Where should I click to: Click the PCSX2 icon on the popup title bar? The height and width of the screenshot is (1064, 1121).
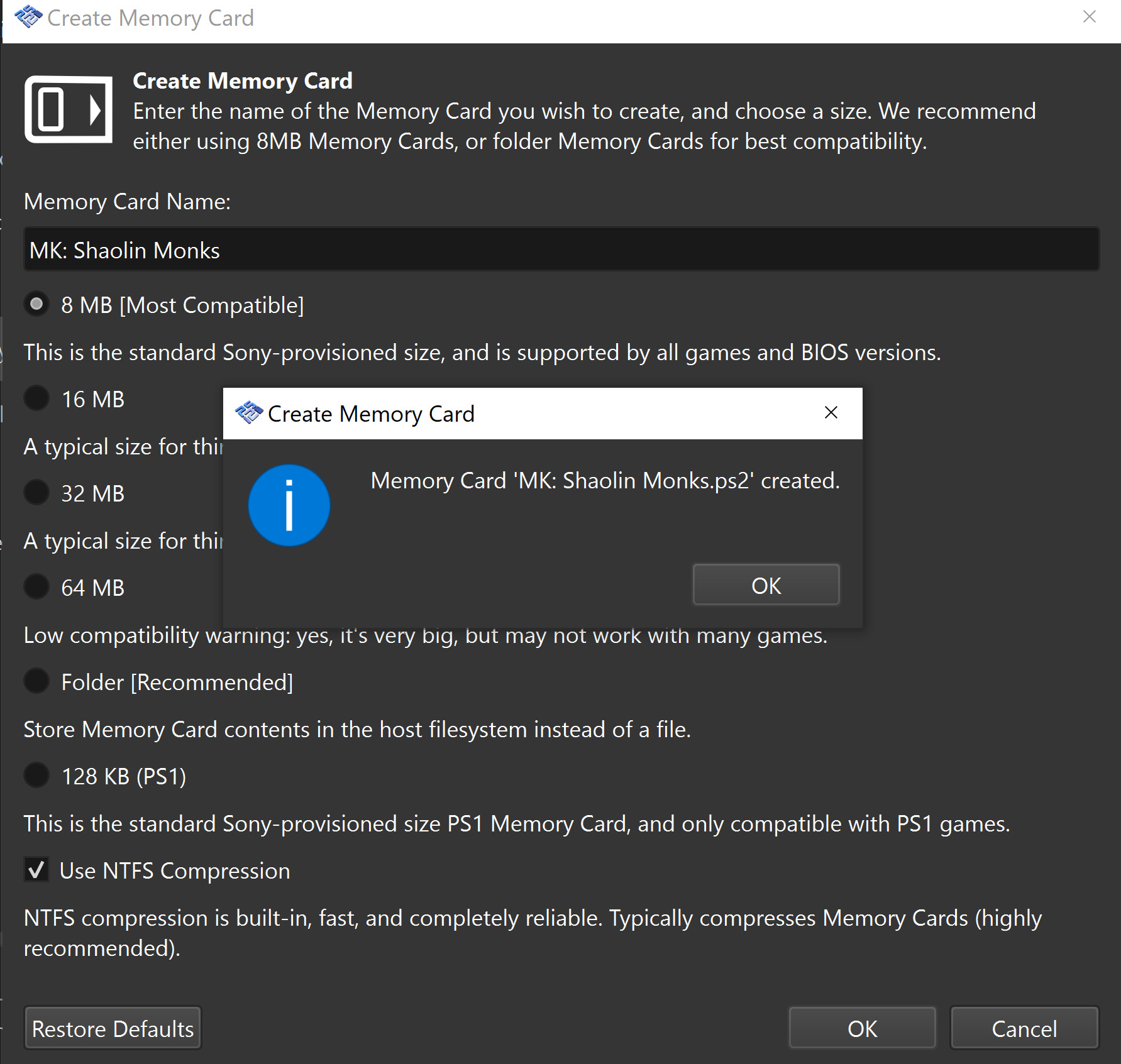click(250, 413)
